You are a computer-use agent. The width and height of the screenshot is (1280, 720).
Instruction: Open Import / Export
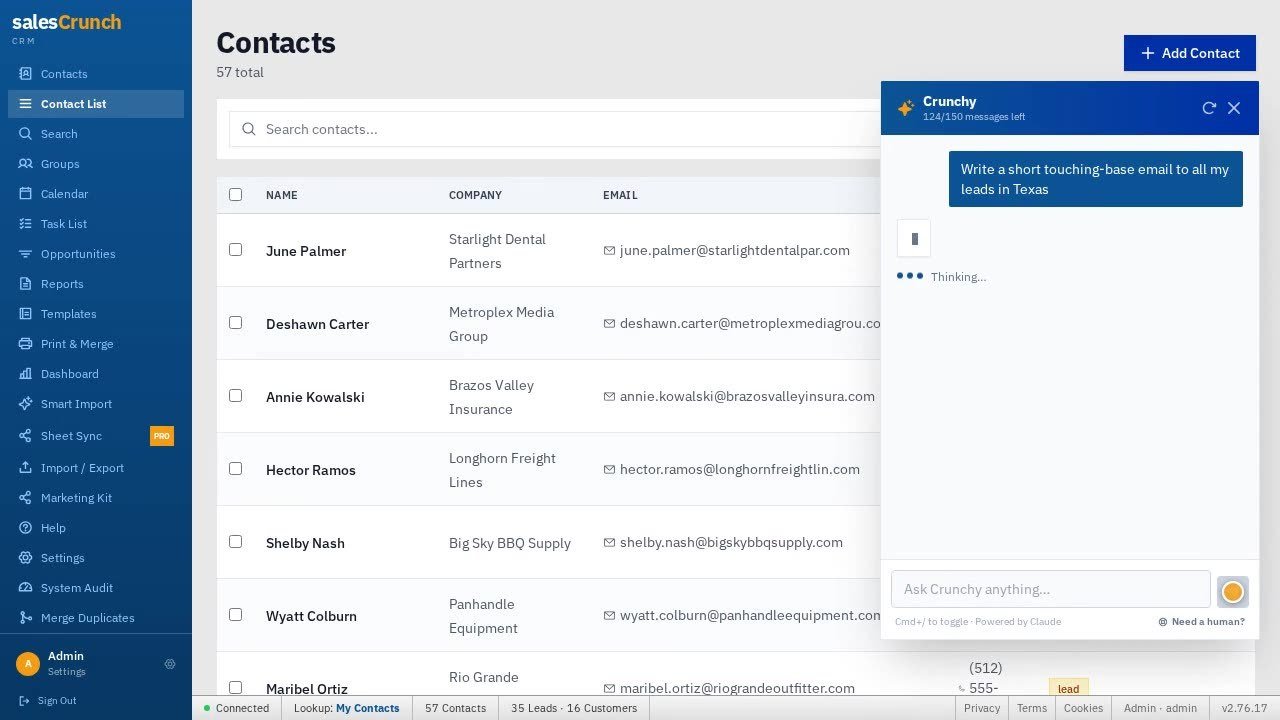coord(96,468)
